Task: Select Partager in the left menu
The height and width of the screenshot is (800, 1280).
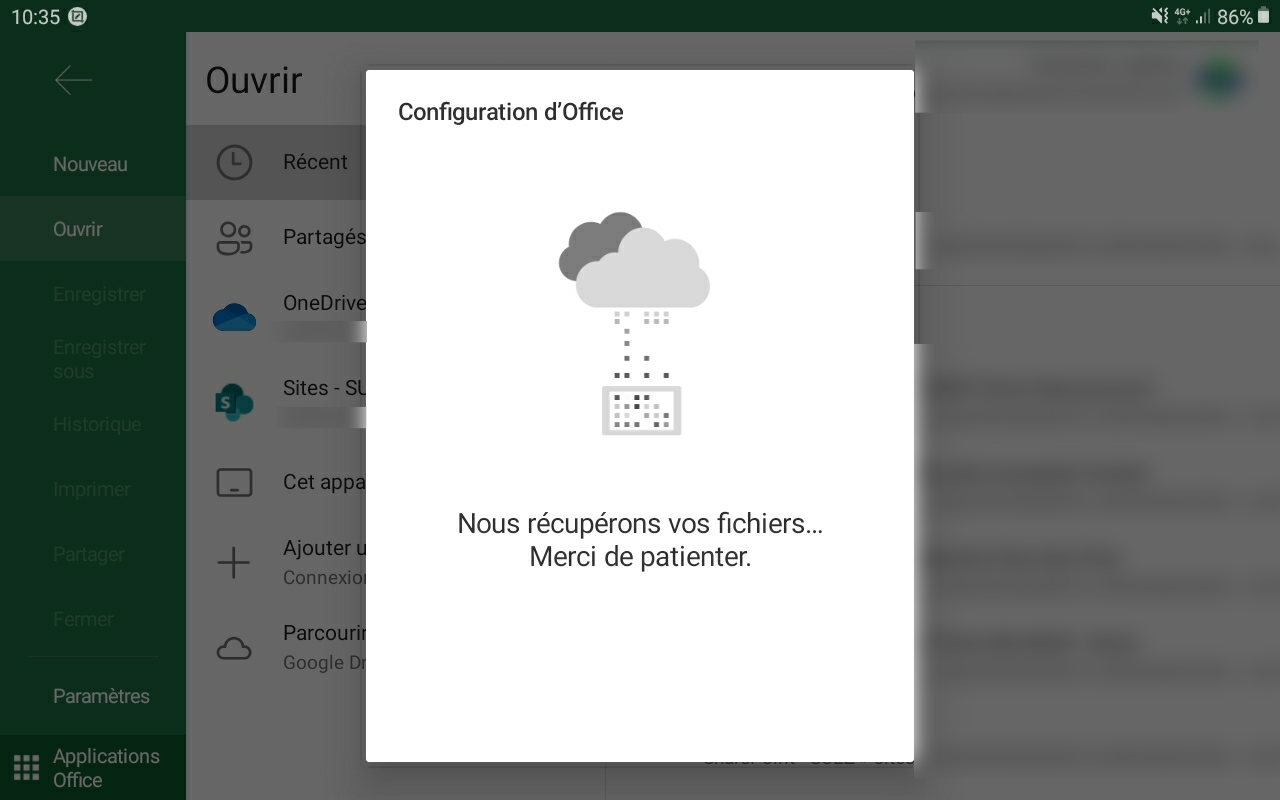Action: (89, 554)
